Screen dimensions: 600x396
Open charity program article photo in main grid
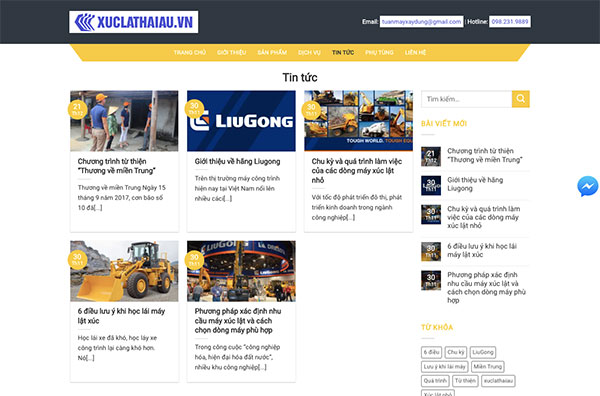pos(124,121)
